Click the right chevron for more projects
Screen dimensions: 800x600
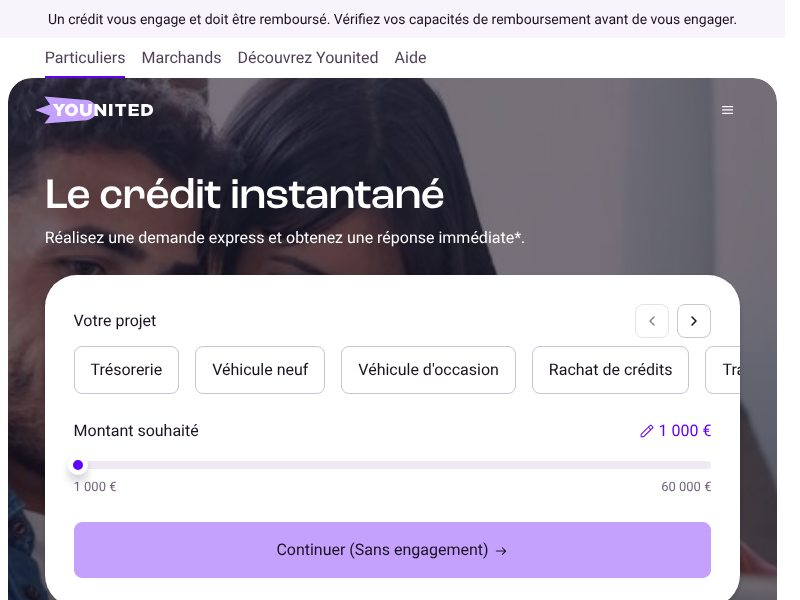[x=693, y=321]
